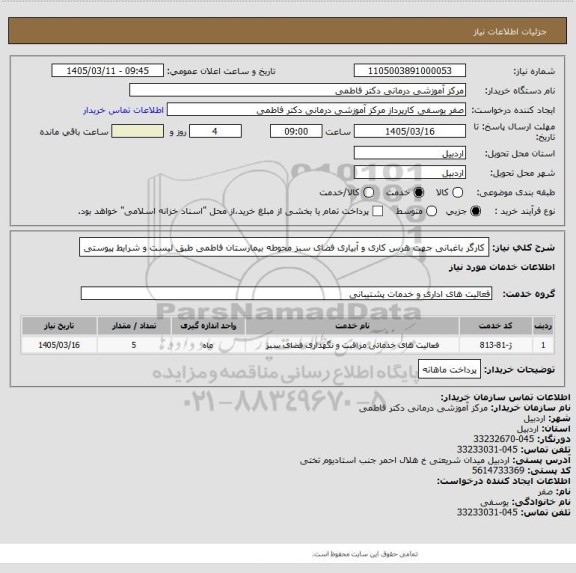Click the delivery city field اردبیل
The width and height of the screenshot is (576, 573).
(x=410, y=173)
